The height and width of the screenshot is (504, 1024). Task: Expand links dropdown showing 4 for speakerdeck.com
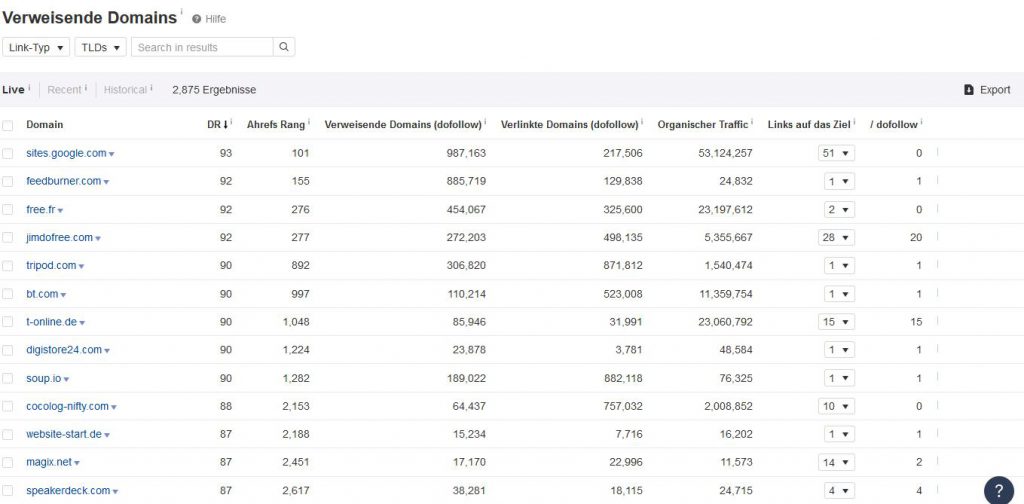(x=839, y=490)
